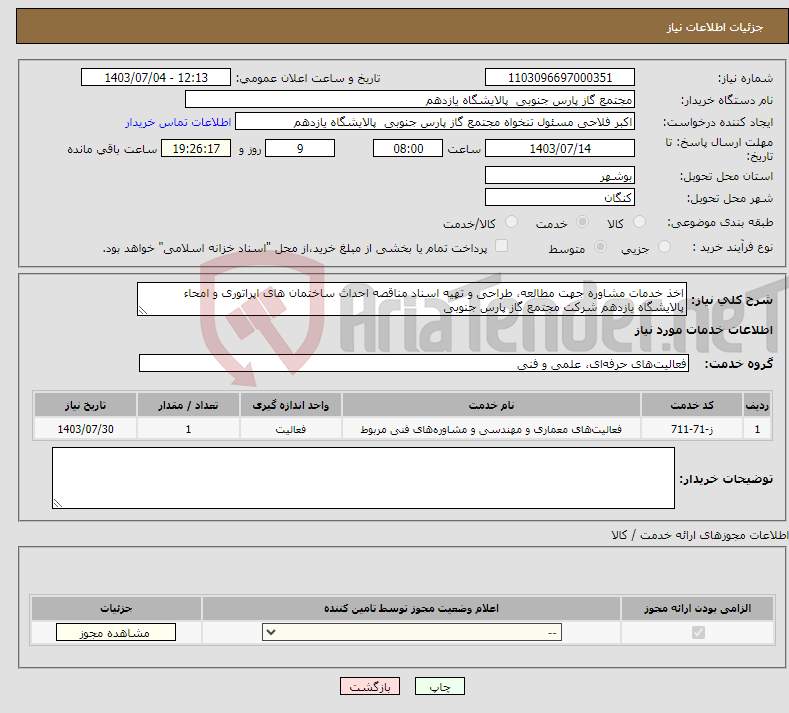Viewport: 789px width, 713px height.
Task: Click the buyer notes text area
Action: [x=363, y=478]
